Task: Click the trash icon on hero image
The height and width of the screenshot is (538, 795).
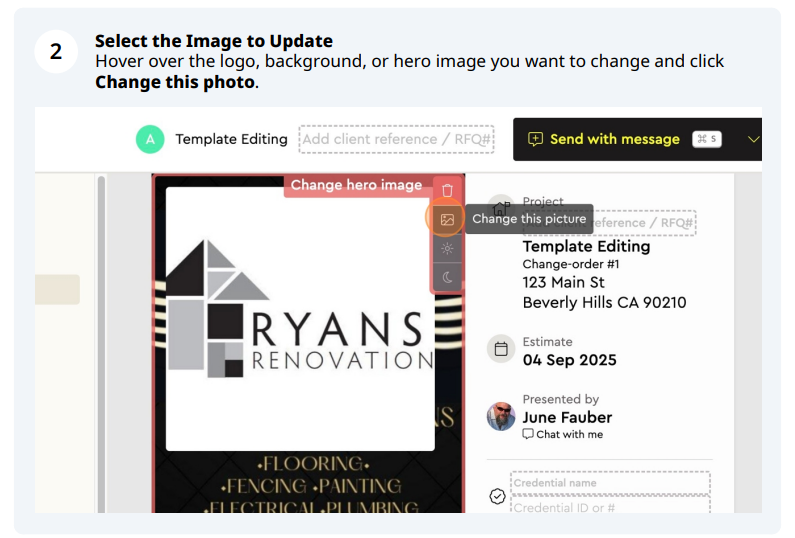Action: (x=447, y=191)
